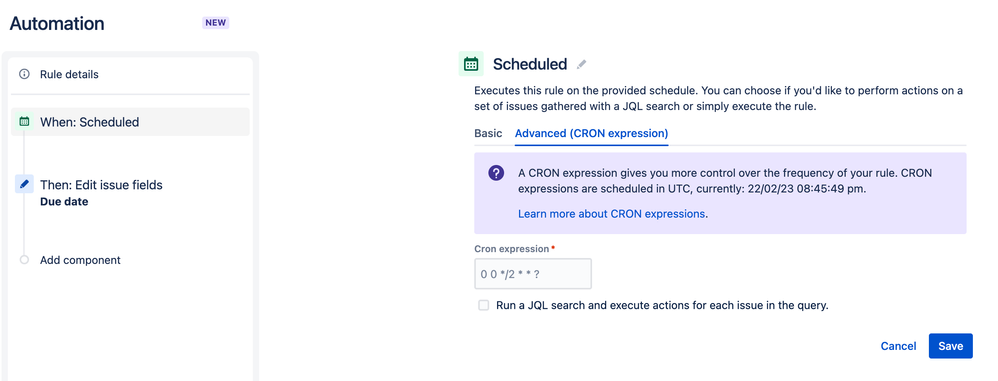Screen dimensions: 998x381
Task: Select the Advanced (CRON expression) tab
Action: pyautogui.click(x=591, y=134)
